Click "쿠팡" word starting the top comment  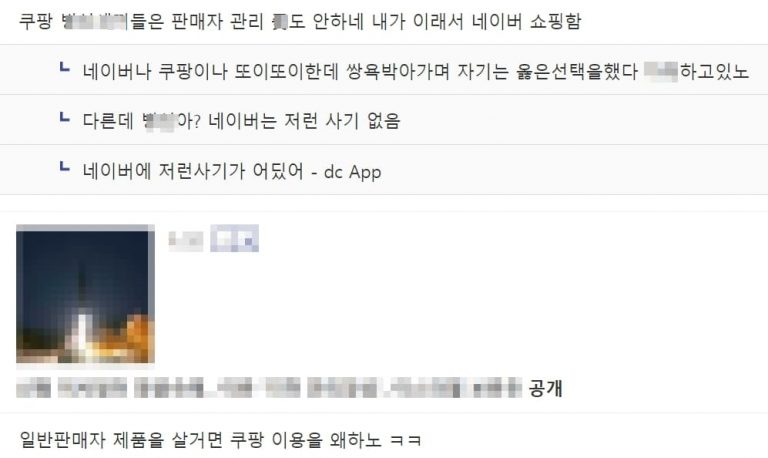35,22
